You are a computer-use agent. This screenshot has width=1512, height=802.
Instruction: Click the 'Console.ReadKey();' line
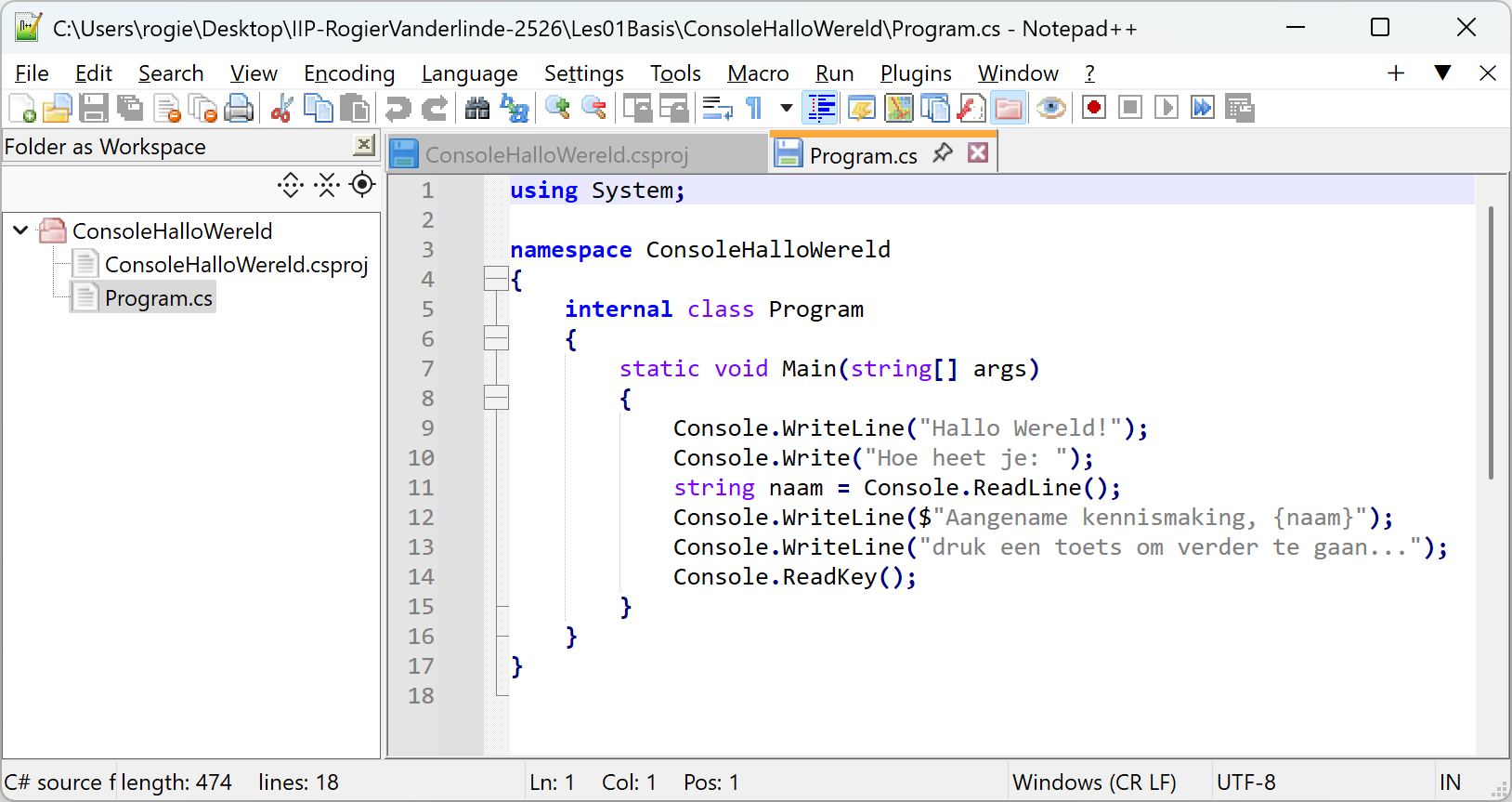pyautogui.click(x=795, y=576)
